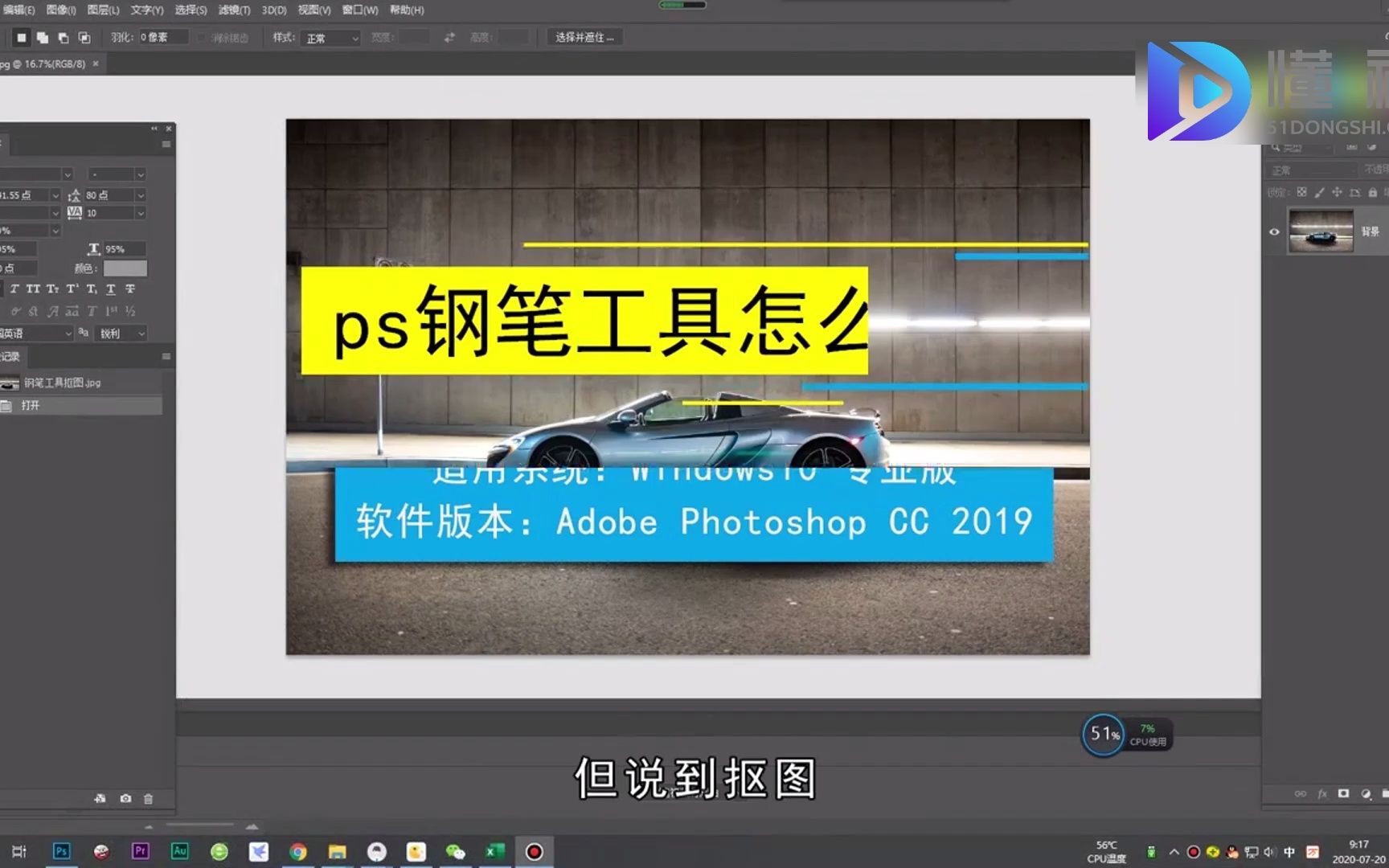Open the 滤镜 menu

click(x=234, y=10)
